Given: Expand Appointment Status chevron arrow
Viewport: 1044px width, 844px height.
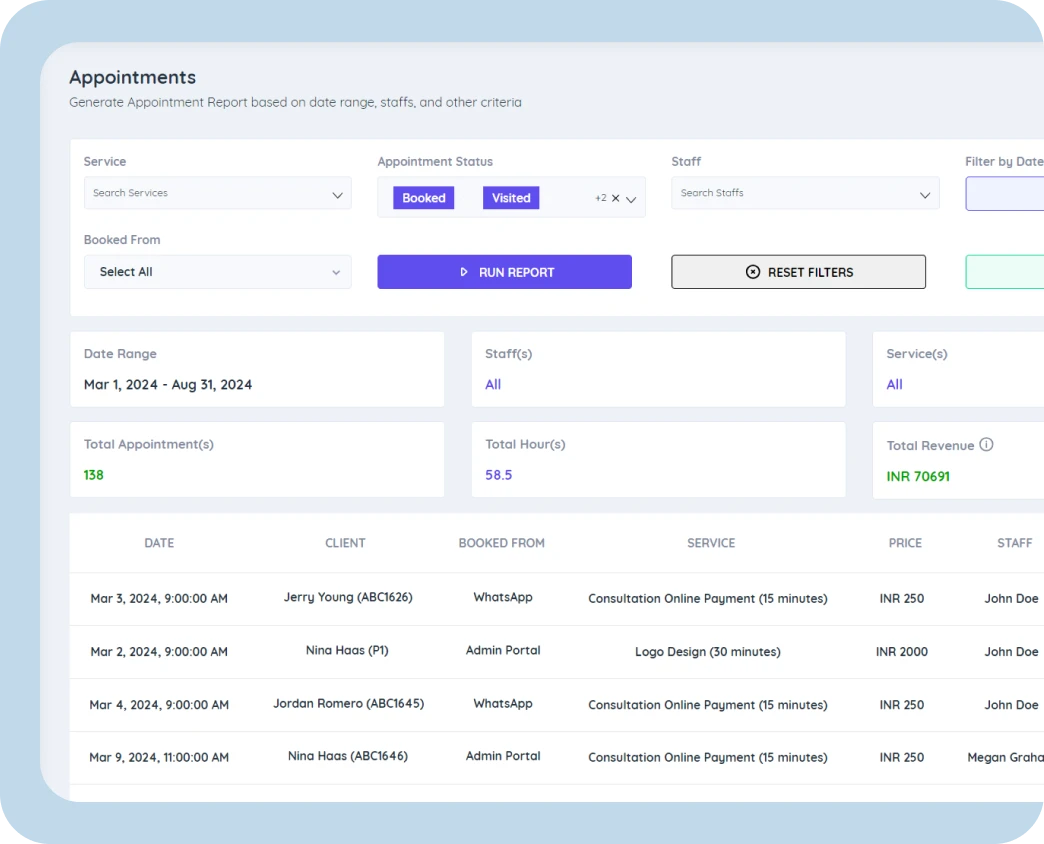Looking at the screenshot, I should [631, 199].
